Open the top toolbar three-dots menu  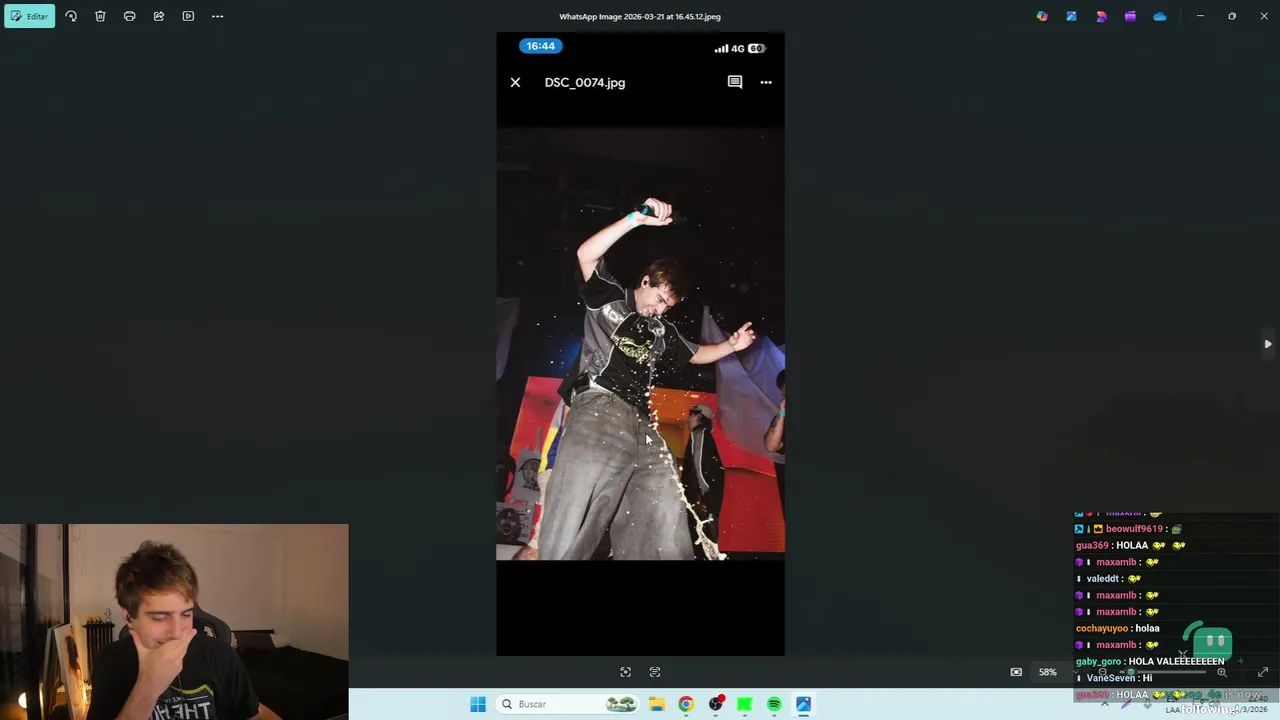point(217,16)
